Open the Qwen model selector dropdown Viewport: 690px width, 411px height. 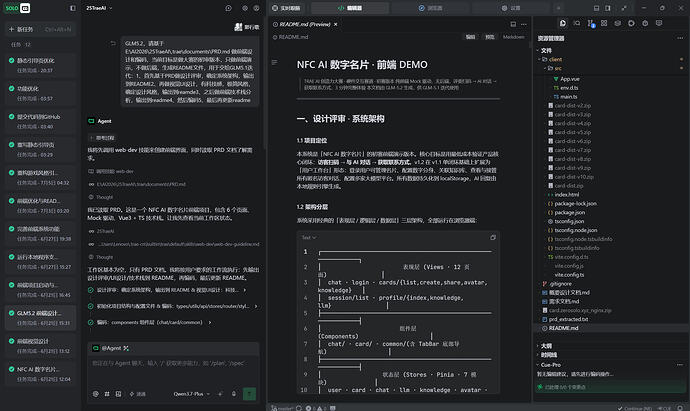[x=191, y=394]
